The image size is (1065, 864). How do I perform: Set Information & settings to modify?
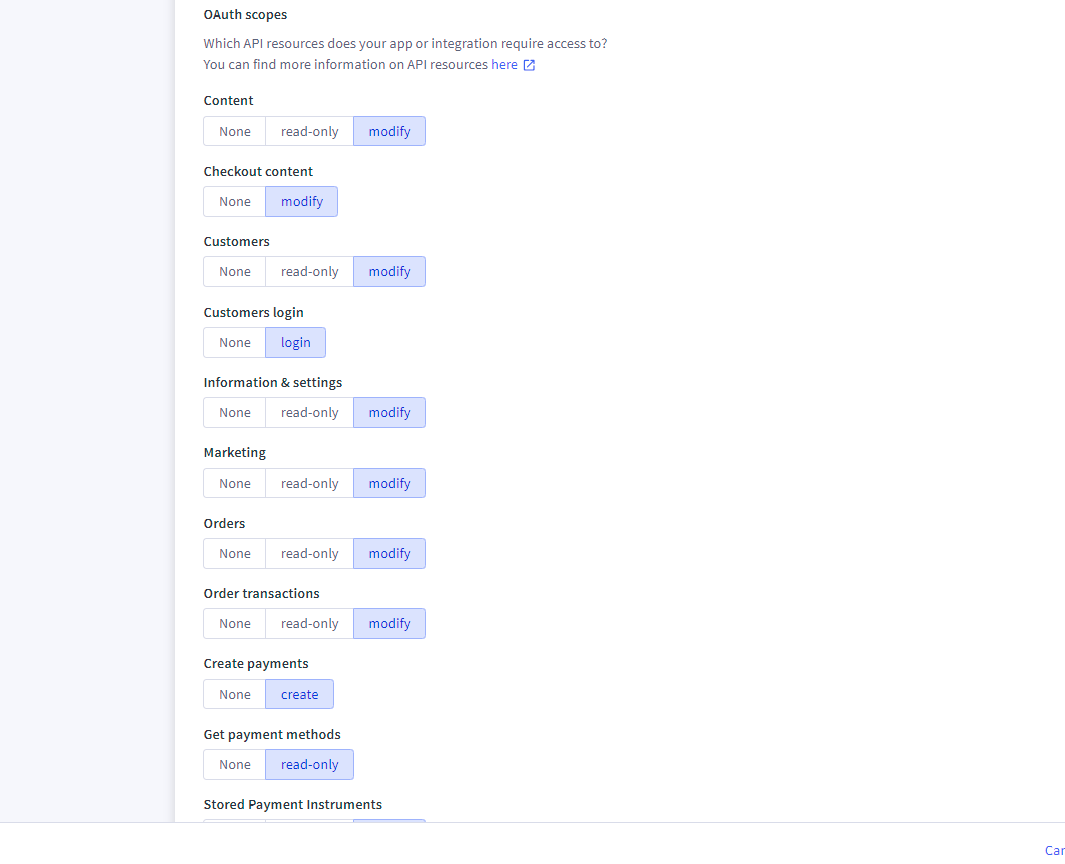click(x=389, y=412)
